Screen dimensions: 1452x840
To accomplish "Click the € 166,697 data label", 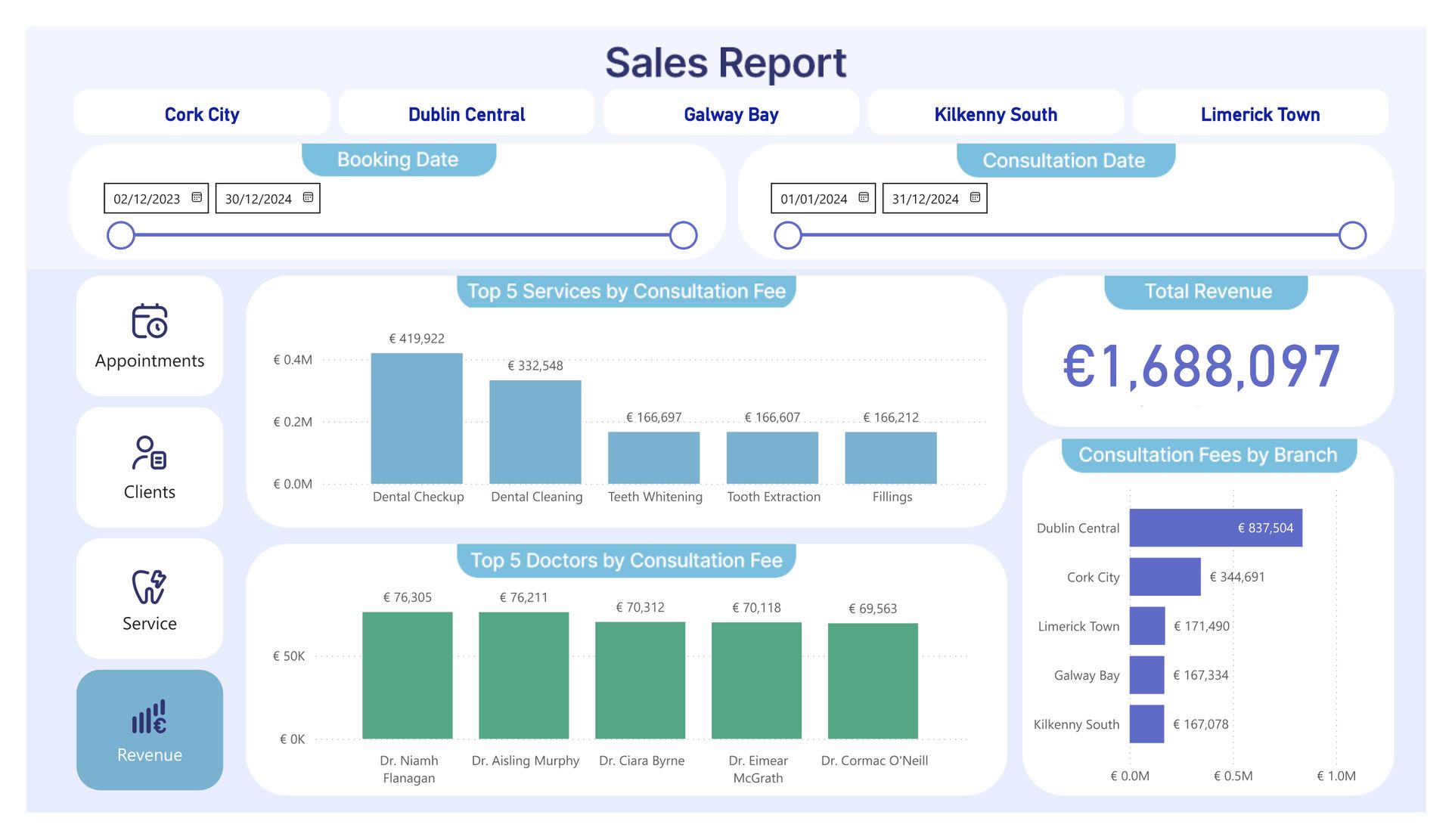I will coord(654,417).
